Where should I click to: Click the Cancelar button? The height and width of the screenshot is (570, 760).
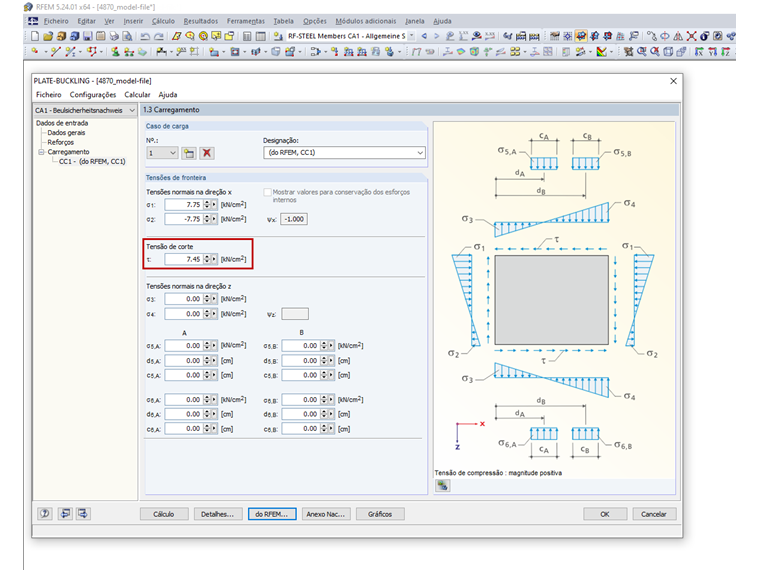point(654,514)
